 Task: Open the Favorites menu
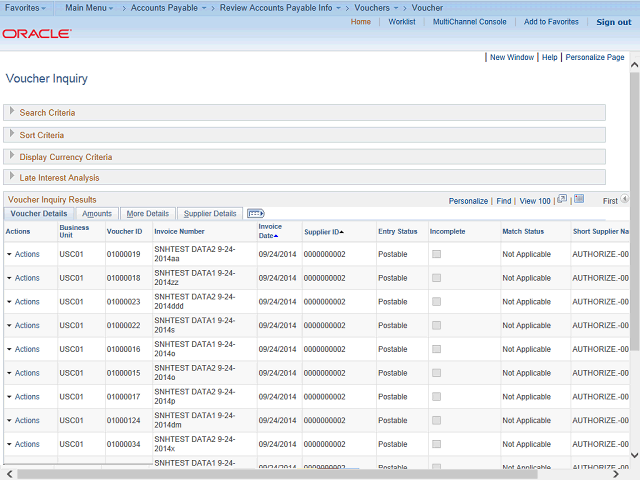[26, 7]
